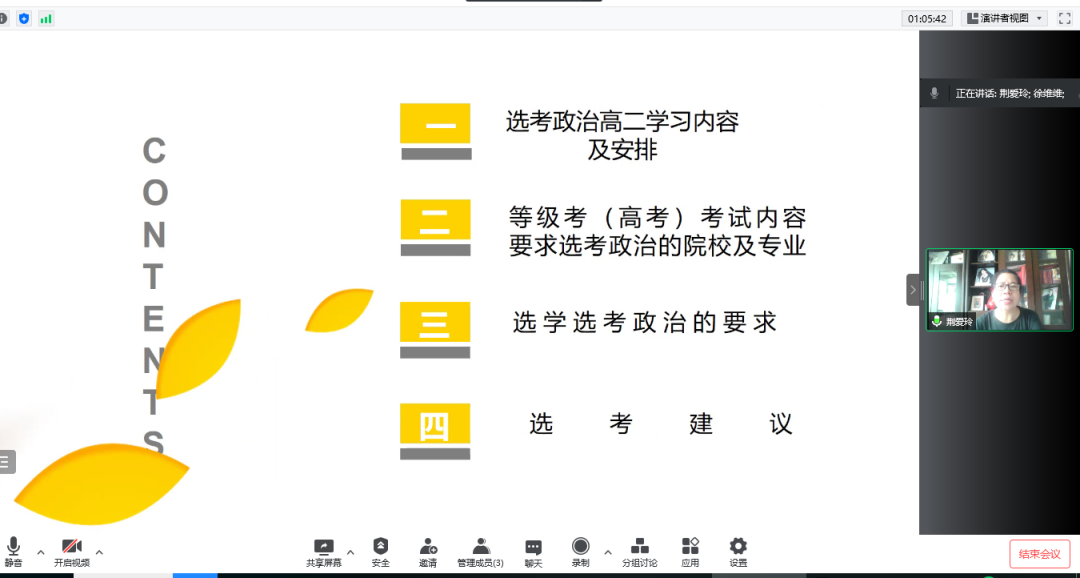This screenshot has width=1080, height=578.
Task: Open the Speaker View (演讲者视图) dropdown
Action: pos(1004,18)
